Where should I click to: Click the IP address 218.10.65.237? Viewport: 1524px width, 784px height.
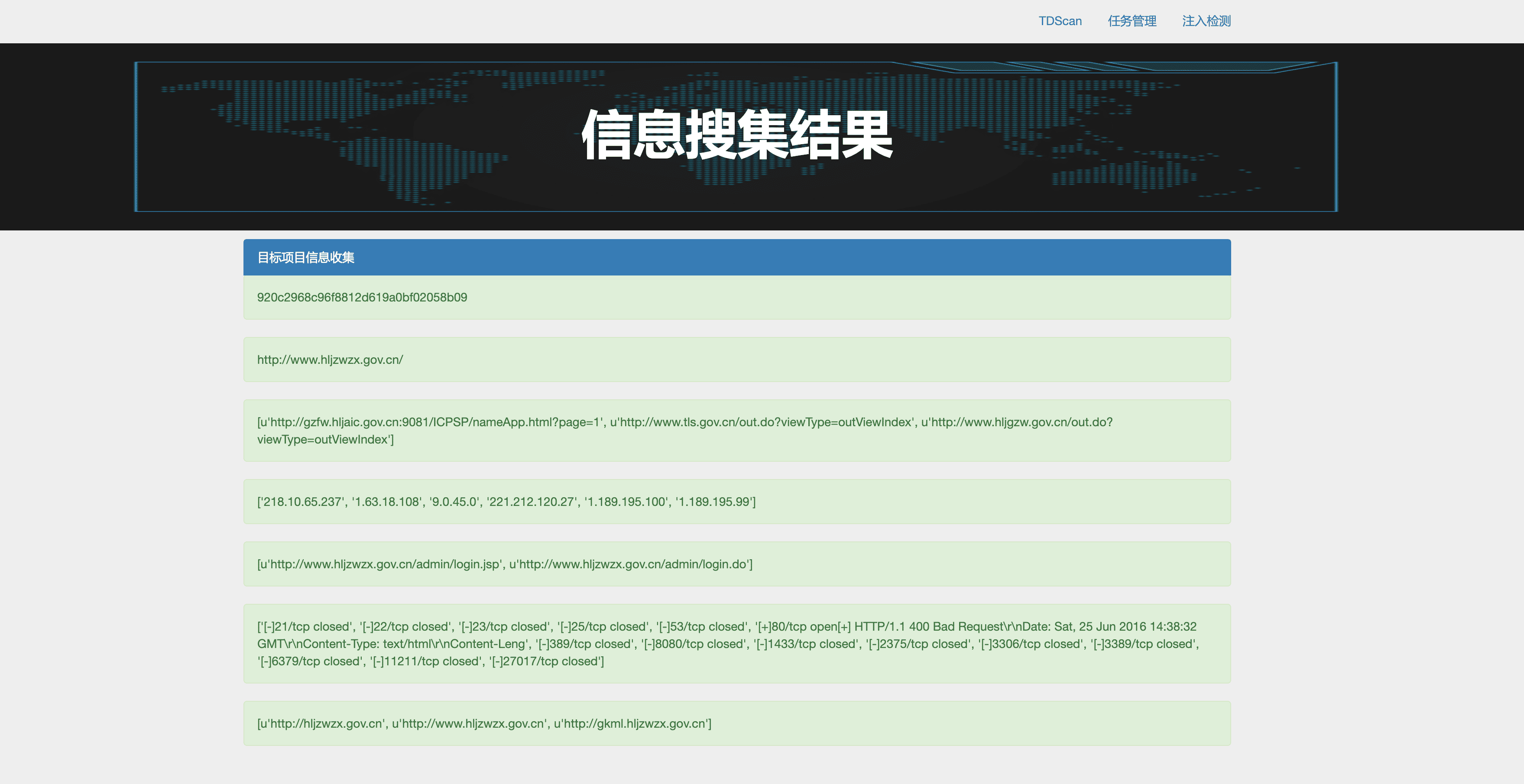point(302,502)
